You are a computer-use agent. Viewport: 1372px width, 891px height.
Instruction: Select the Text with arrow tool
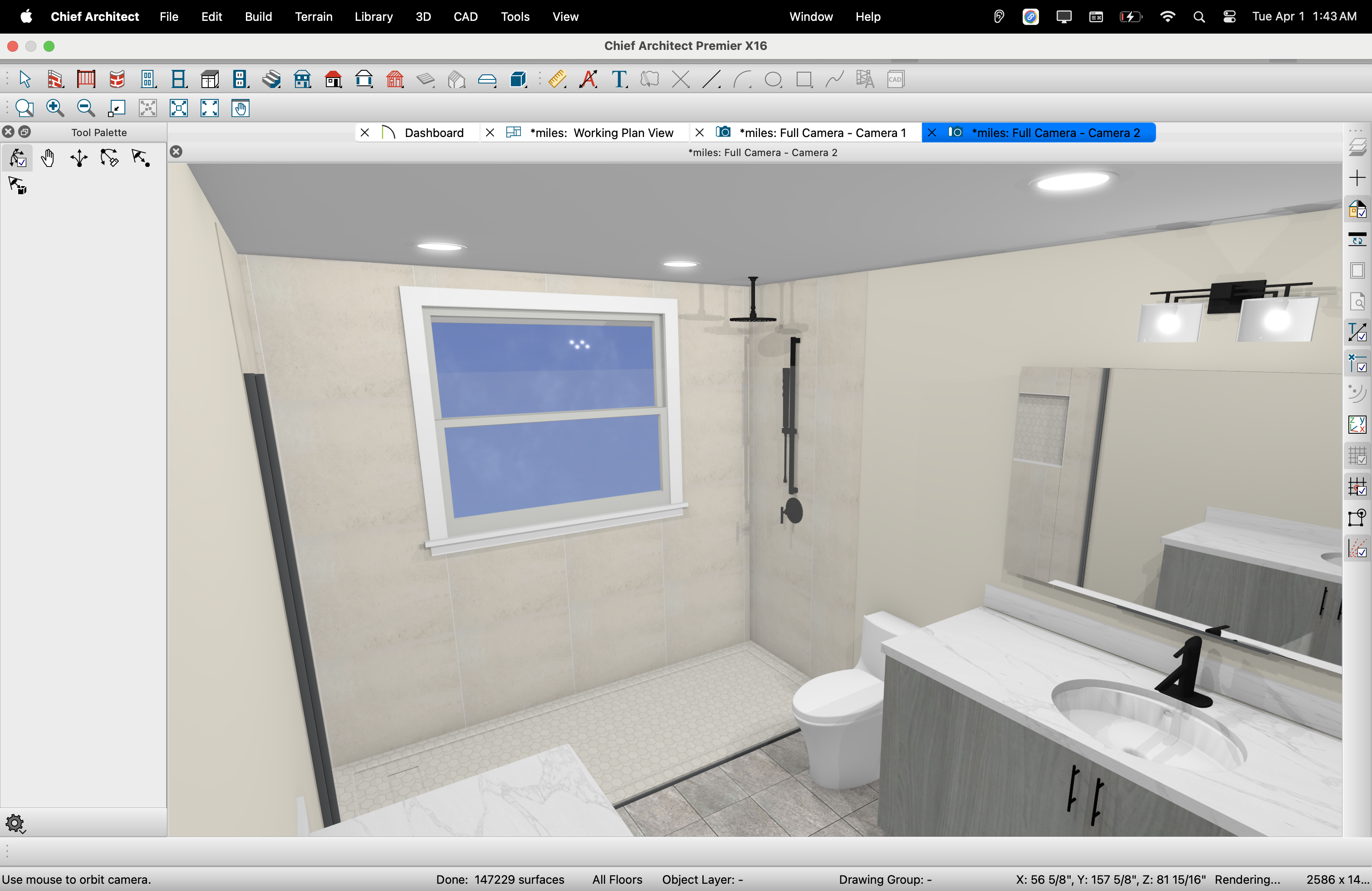588,79
